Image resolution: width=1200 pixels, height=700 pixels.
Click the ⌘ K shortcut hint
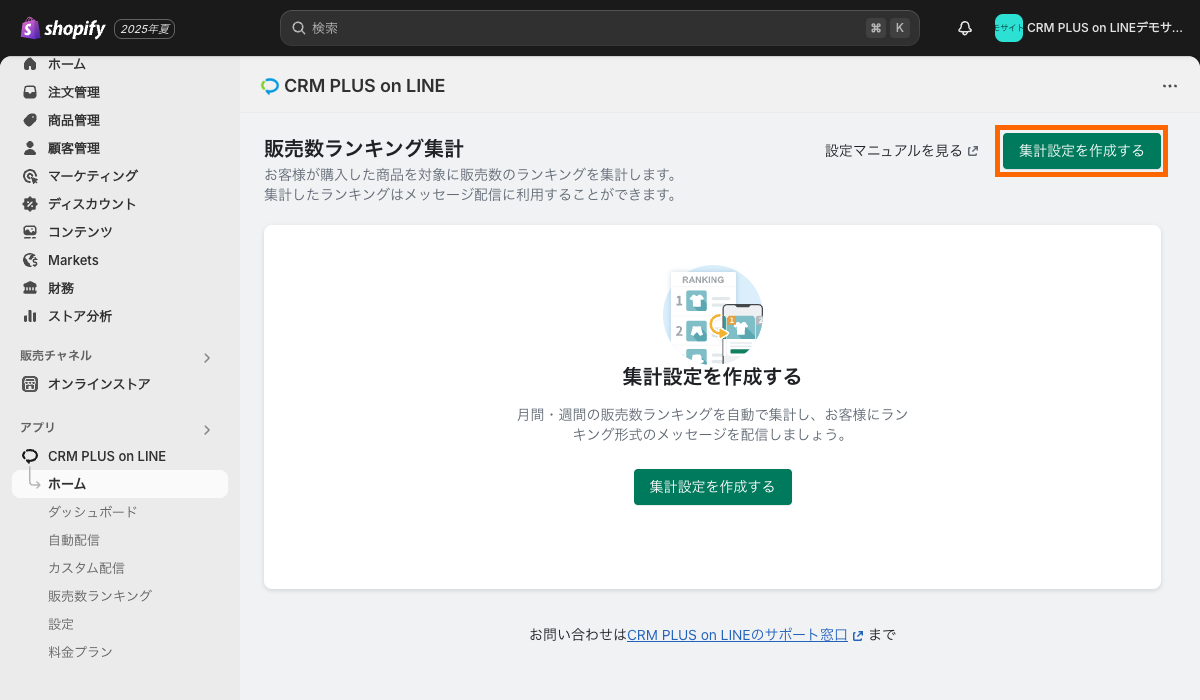pyautogui.click(x=887, y=28)
